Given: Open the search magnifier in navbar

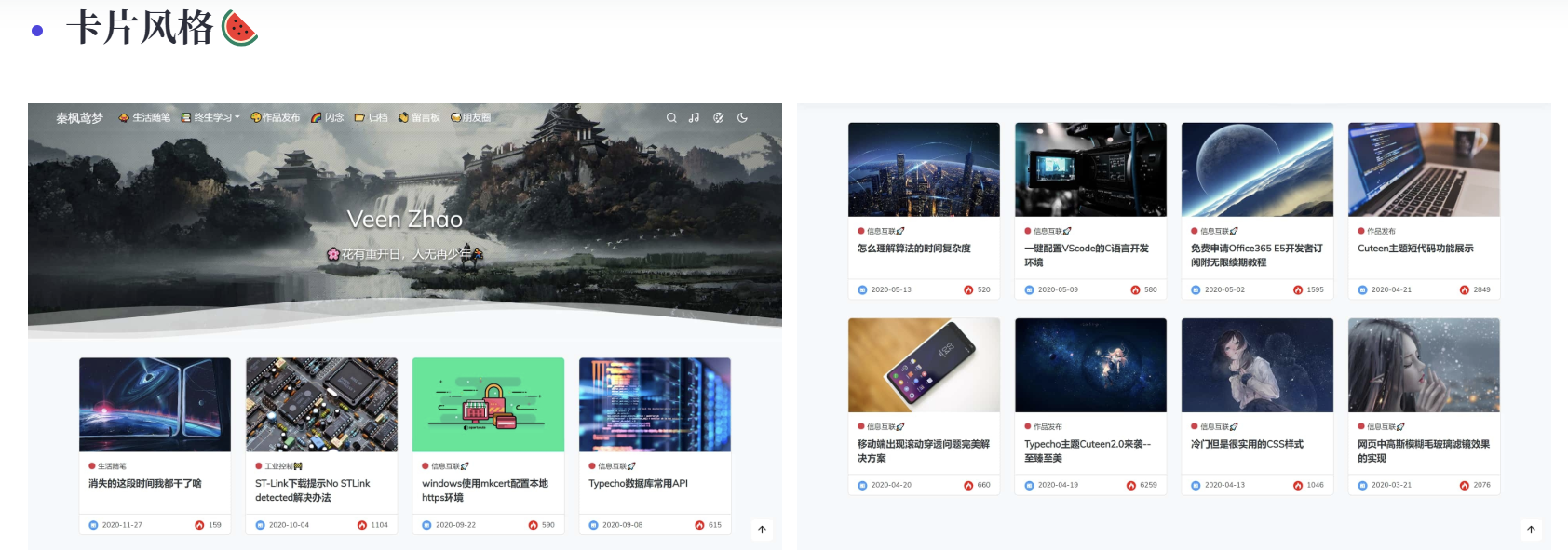Looking at the screenshot, I should click(x=671, y=118).
